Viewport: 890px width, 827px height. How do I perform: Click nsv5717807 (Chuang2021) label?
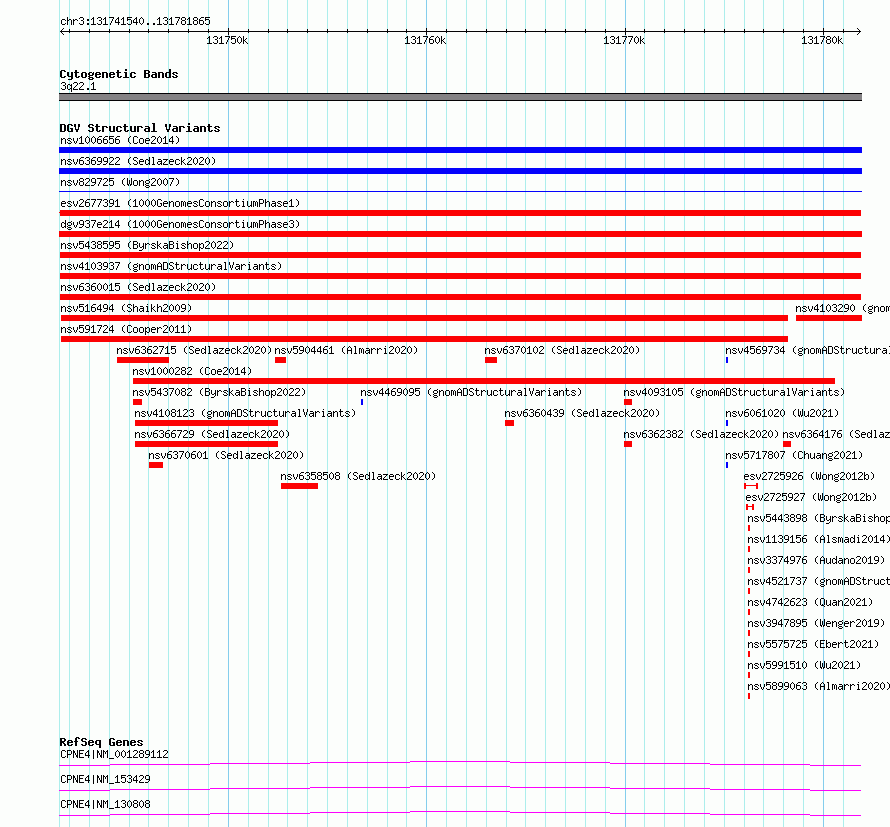(794, 455)
